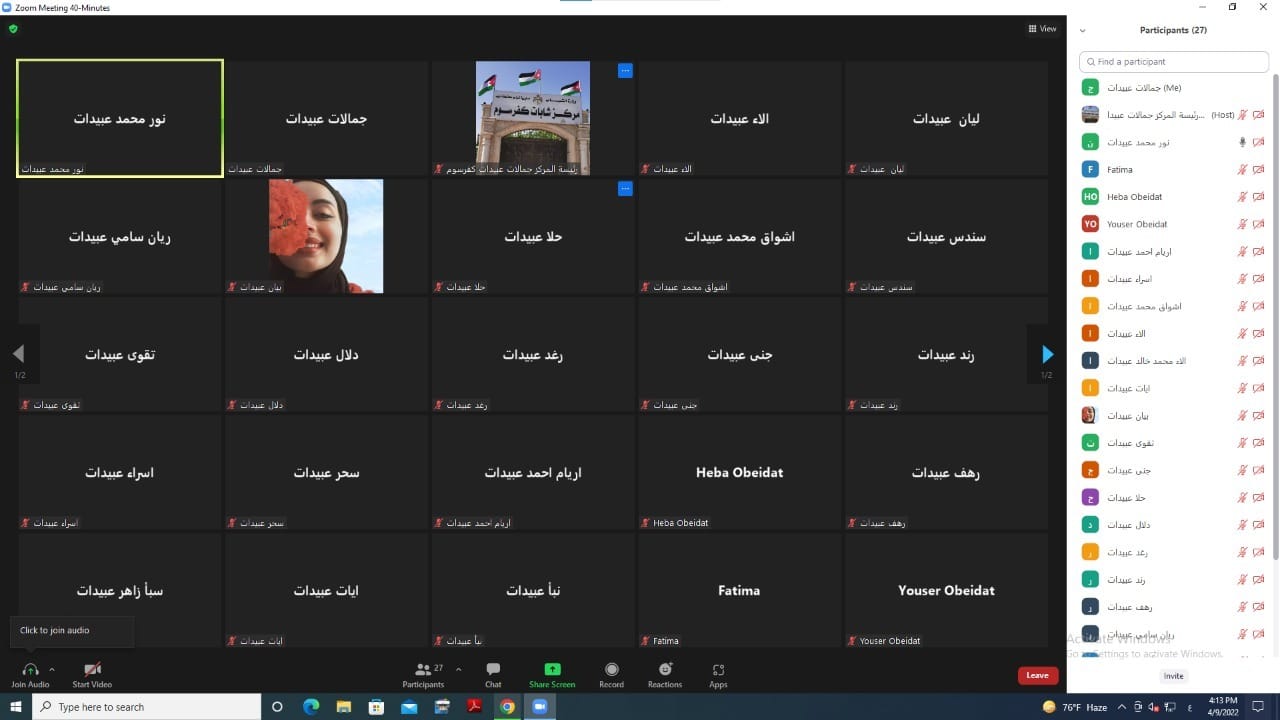Click the green encryption shield icon
The height and width of the screenshot is (720, 1280).
(x=13, y=29)
